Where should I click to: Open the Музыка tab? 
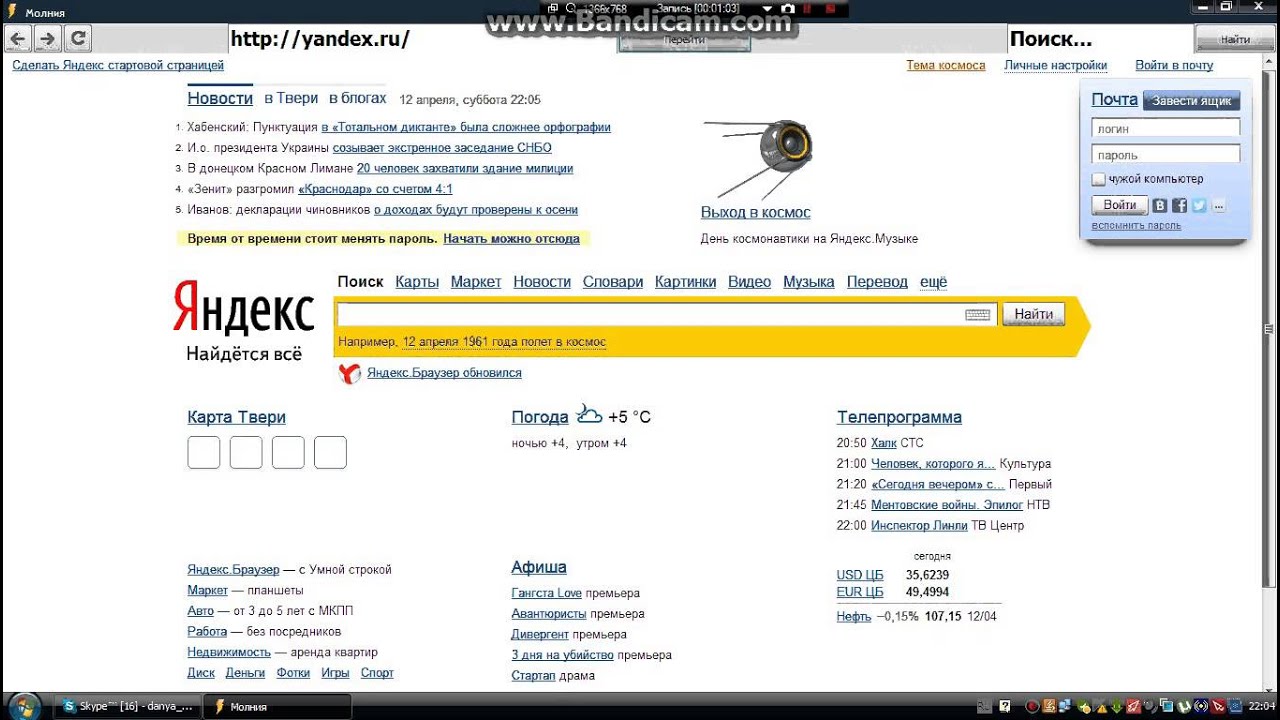point(809,282)
